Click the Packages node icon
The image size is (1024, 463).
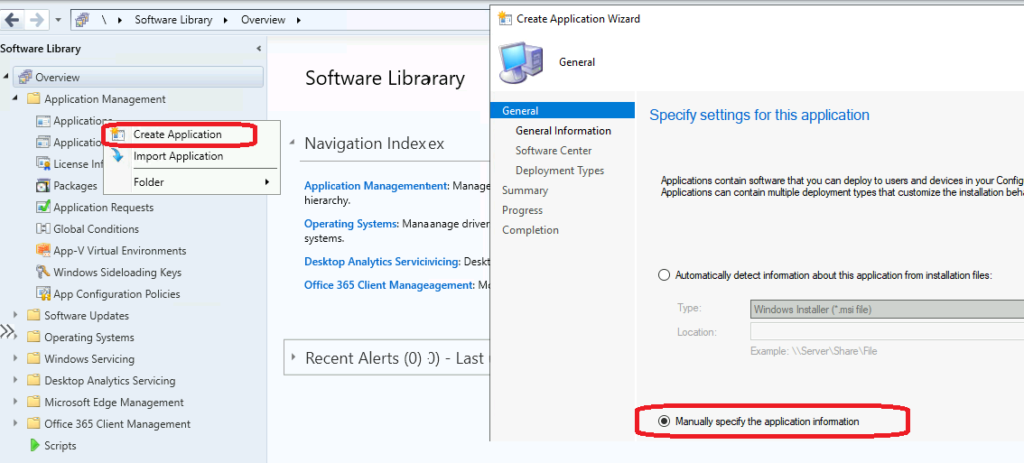(x=43, y=185)
